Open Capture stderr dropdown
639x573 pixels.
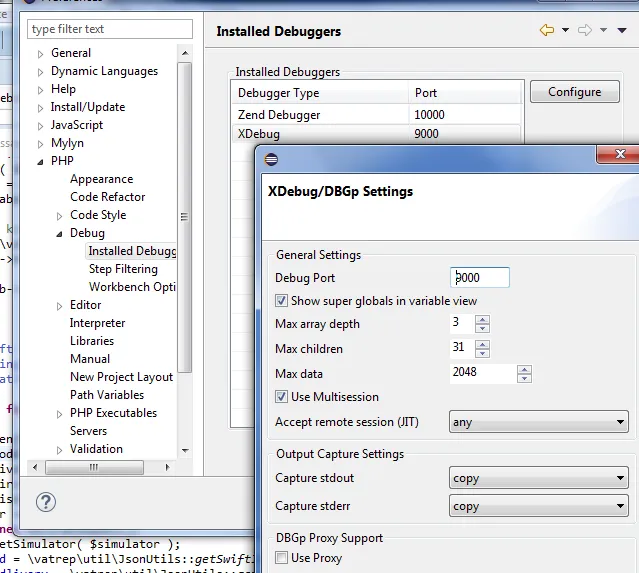[538, 506]
